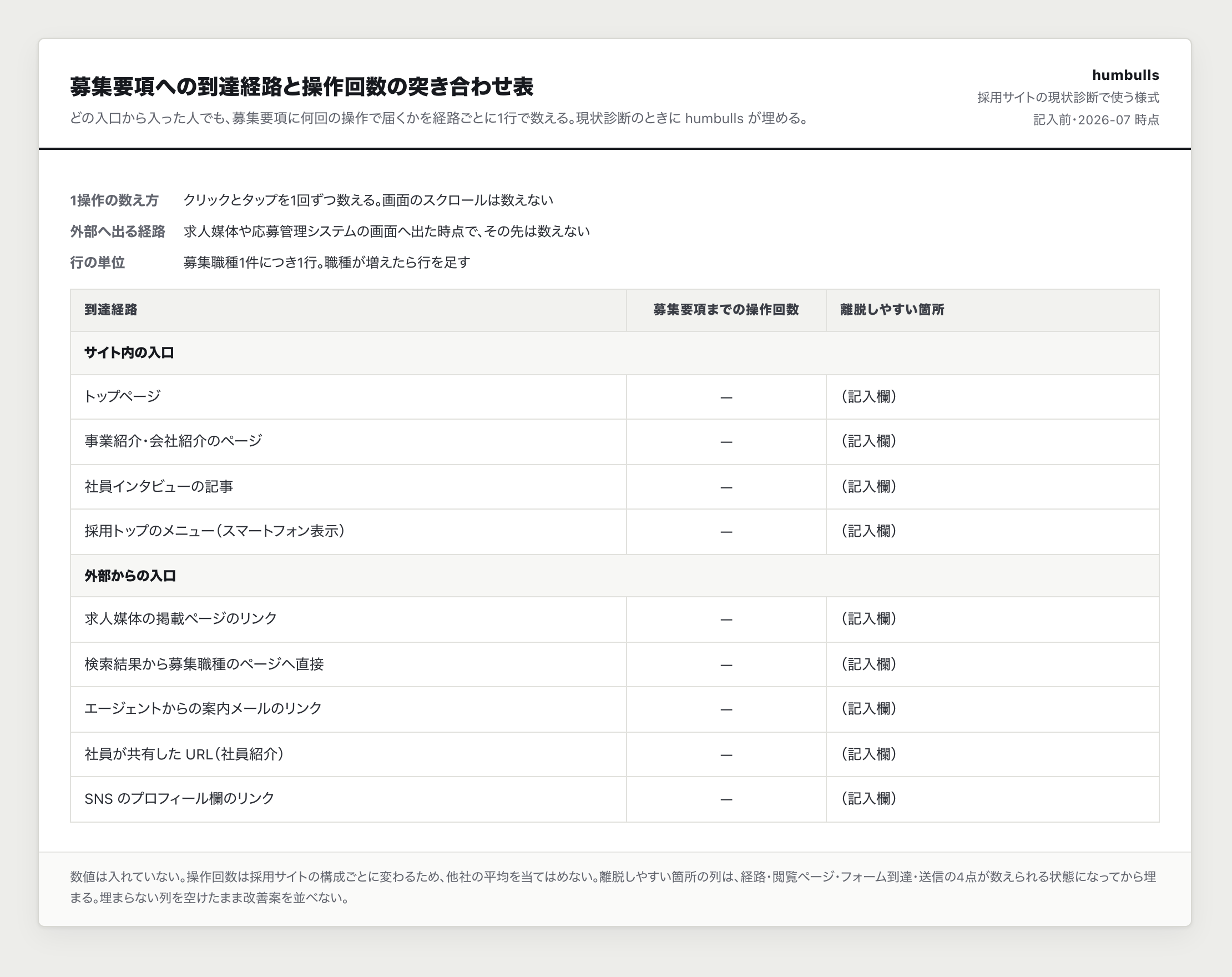The width and height of the screenshot is (1232, 977).
Task: Click the row label トップページ
Action: pos(122,396)
